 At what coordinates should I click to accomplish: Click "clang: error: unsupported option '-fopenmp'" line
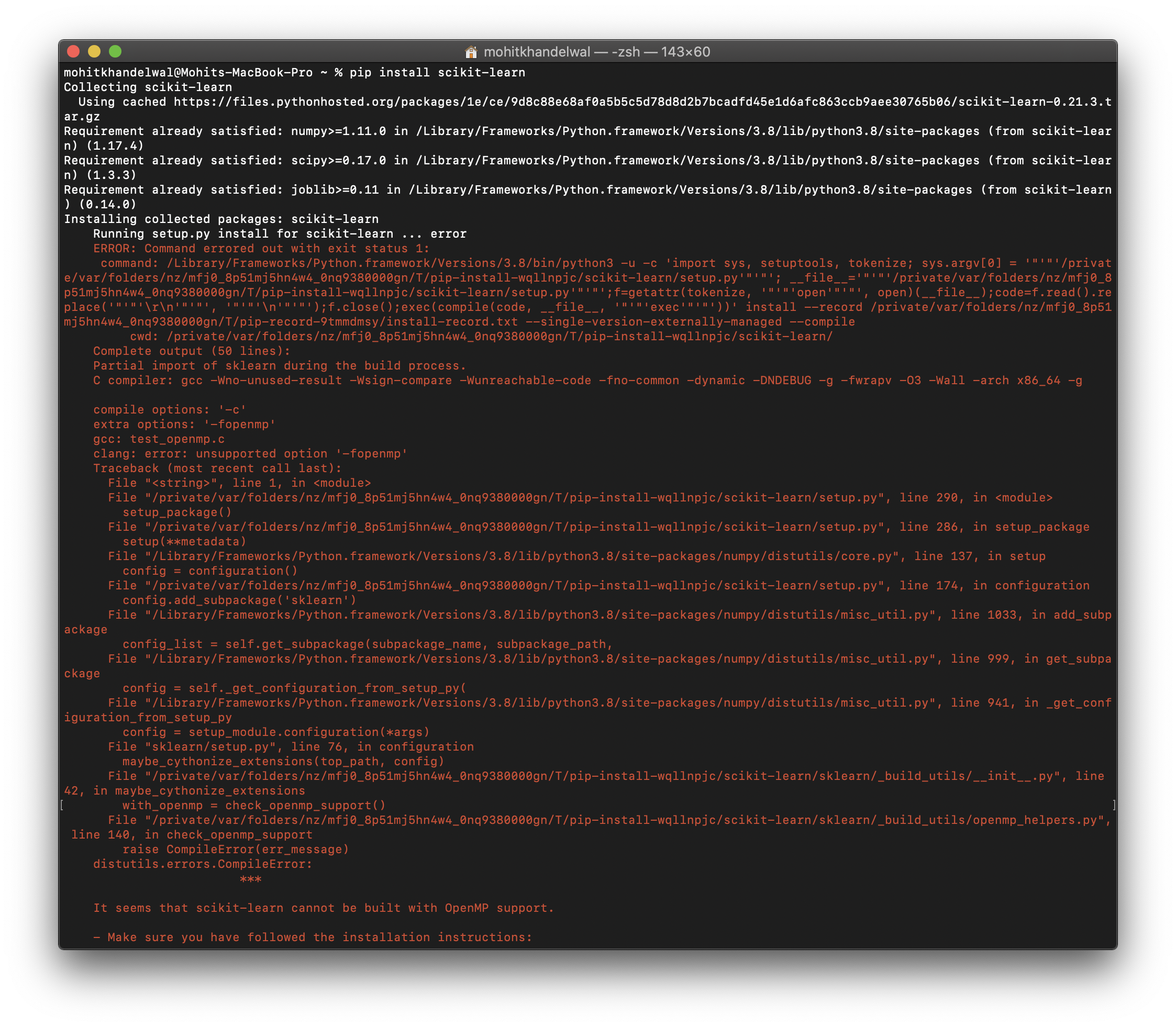(251, 454)
